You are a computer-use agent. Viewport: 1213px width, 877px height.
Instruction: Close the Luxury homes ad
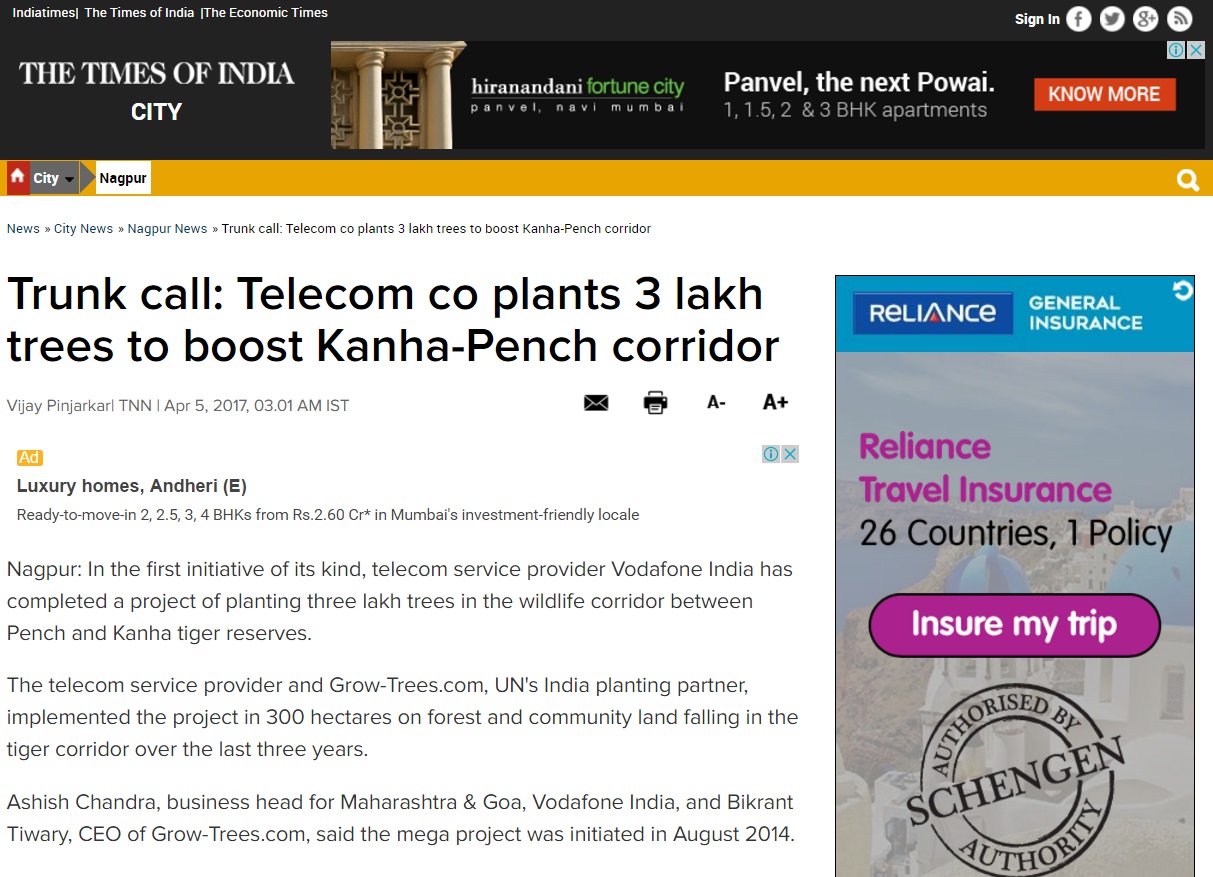tap(790, 454)
